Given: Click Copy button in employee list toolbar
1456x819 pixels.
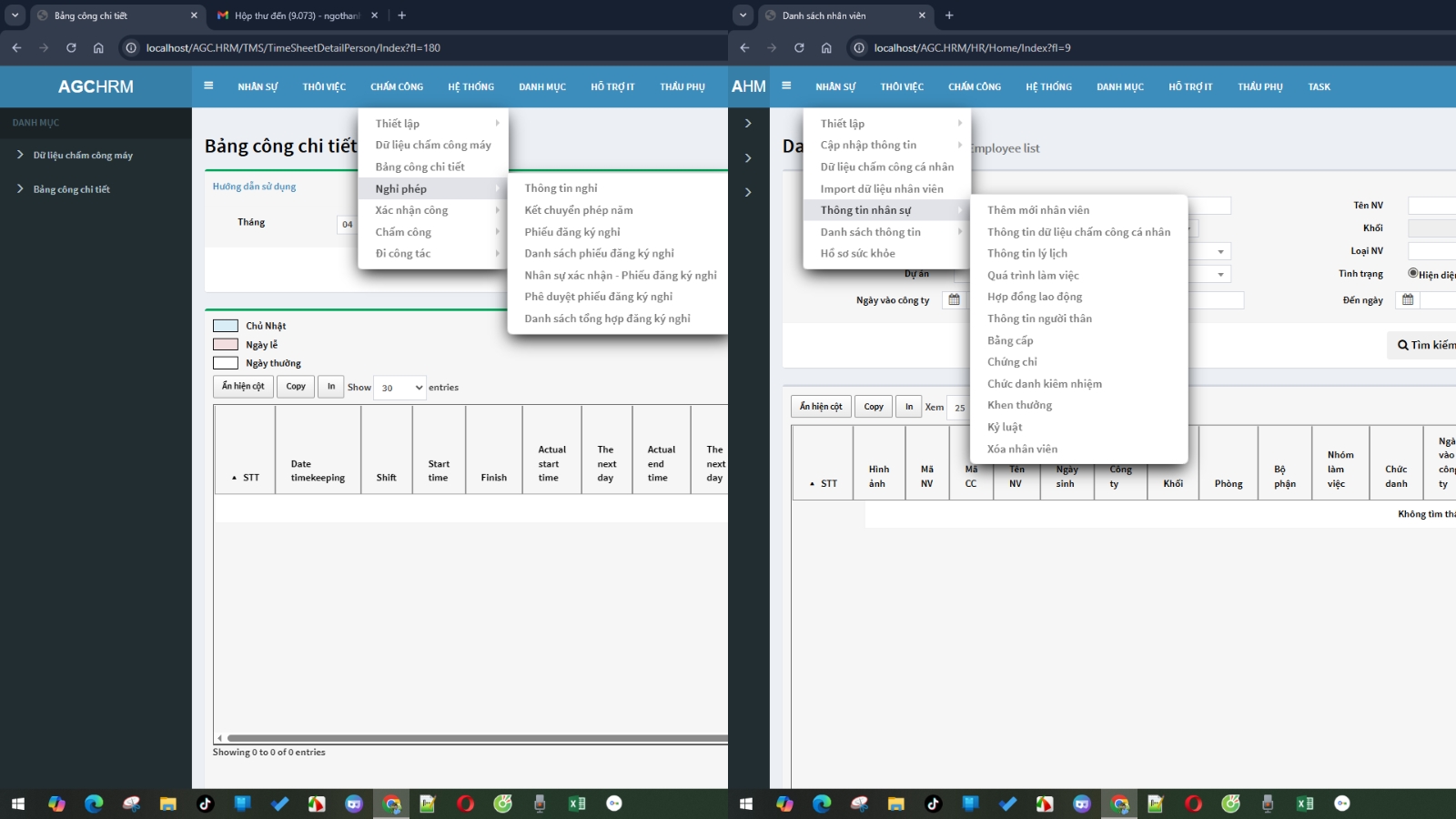Looking at the screenshot, I should click(x=874, y=407).
